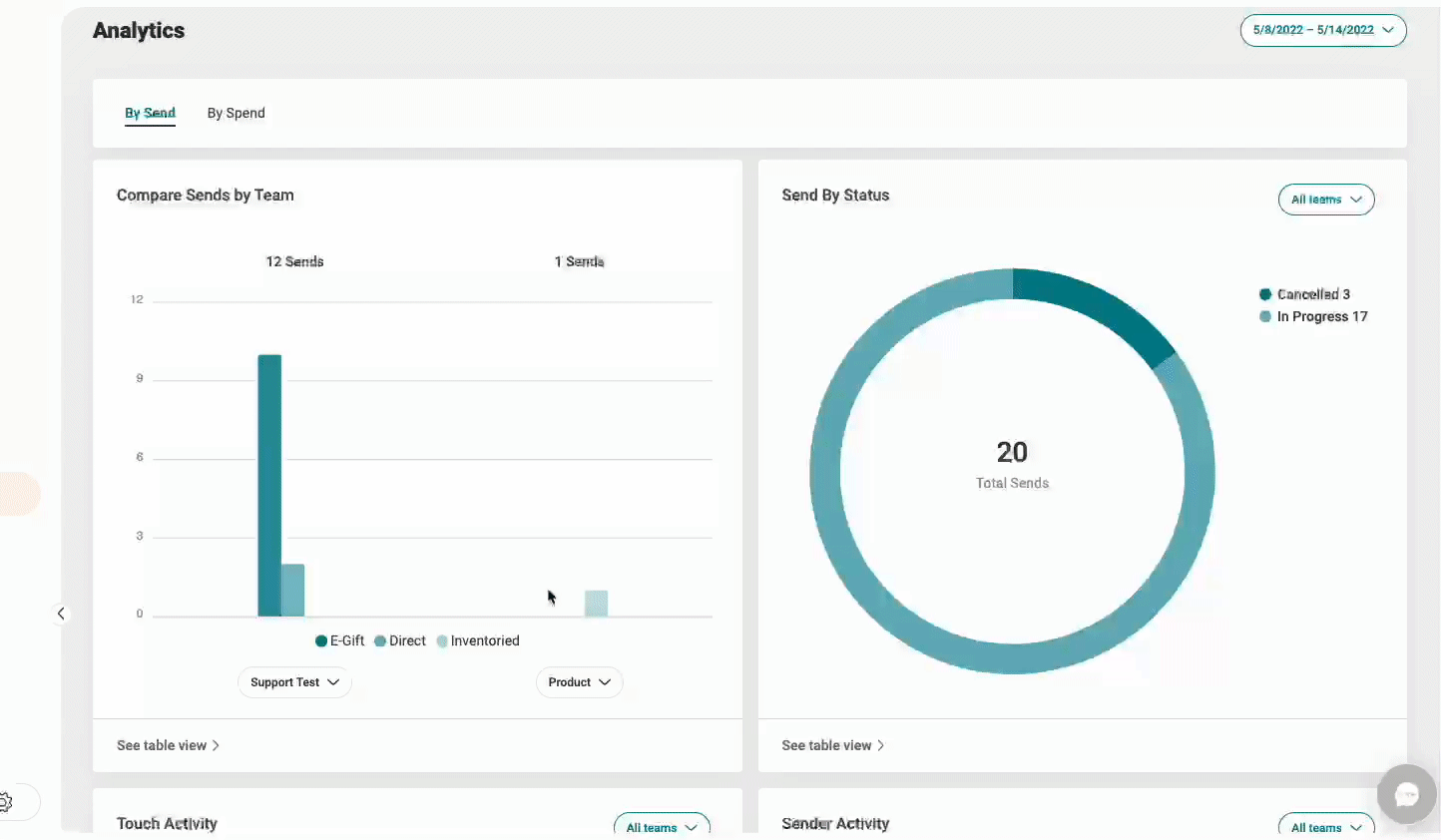Expand the Product team dropdown
This screenshot has width=1441, height=840.
coord(579,682)
